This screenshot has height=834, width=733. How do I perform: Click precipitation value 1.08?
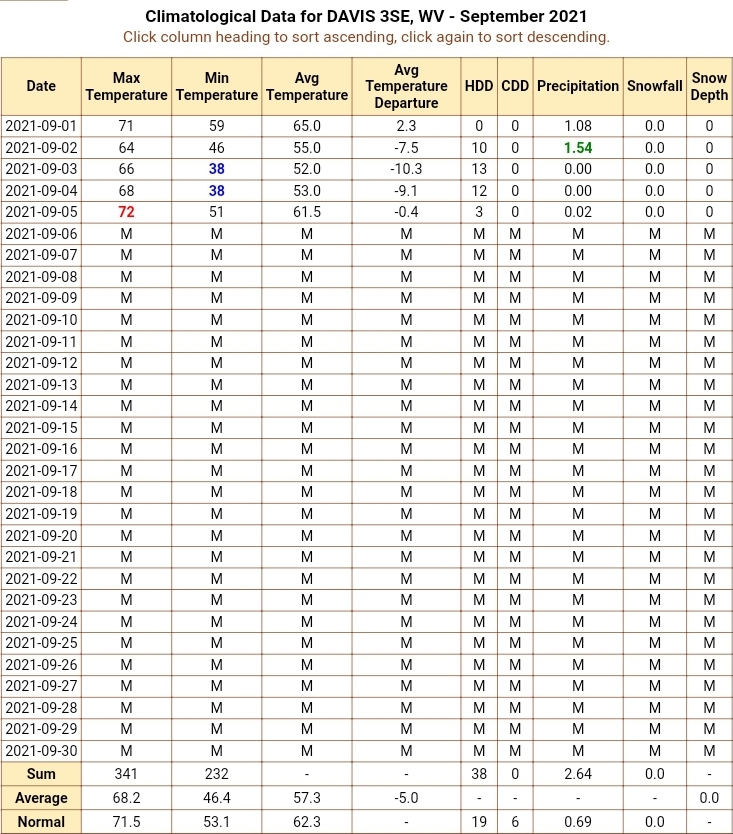click(578, 126)
